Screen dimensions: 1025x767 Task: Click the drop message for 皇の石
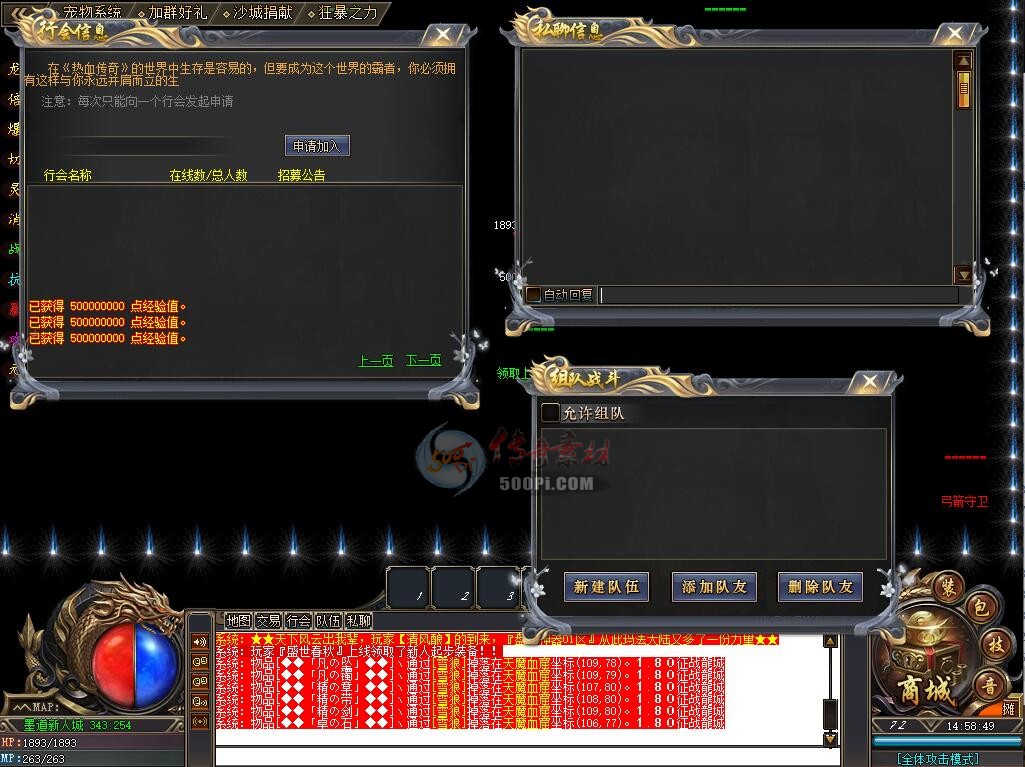471,723
